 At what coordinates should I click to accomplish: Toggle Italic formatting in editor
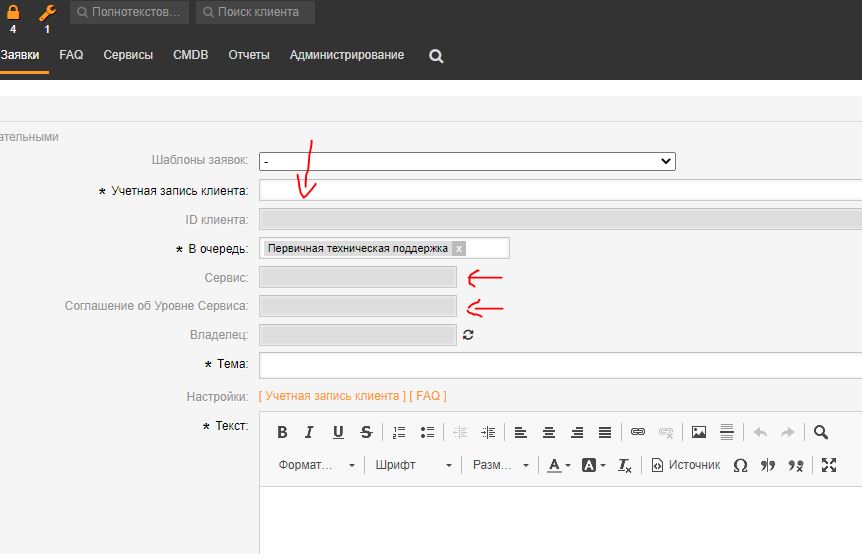(310, 433)
